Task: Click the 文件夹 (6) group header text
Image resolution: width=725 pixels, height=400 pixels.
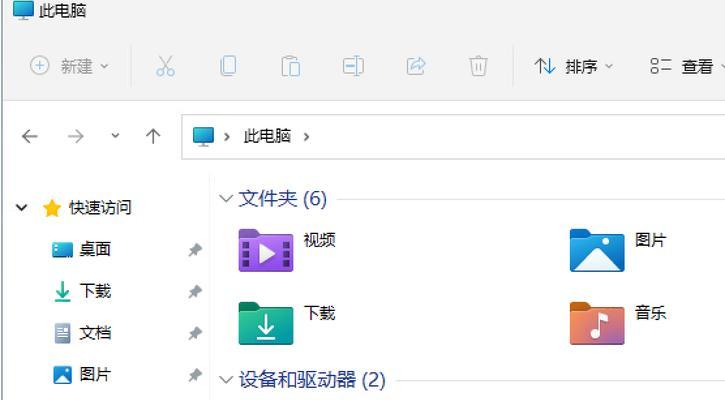Action: 283,199
